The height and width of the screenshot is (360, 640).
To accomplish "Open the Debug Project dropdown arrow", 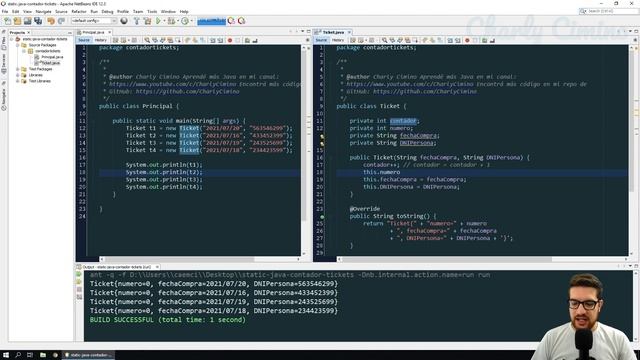I will pyautogui.click(x=178, y=21).
